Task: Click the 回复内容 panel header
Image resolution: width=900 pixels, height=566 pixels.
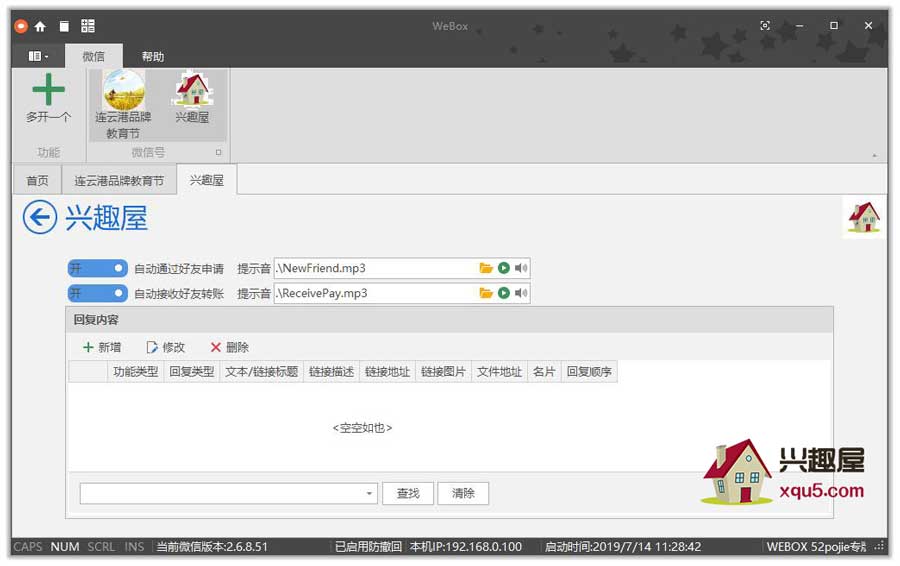Action: [x=449, y=320]
